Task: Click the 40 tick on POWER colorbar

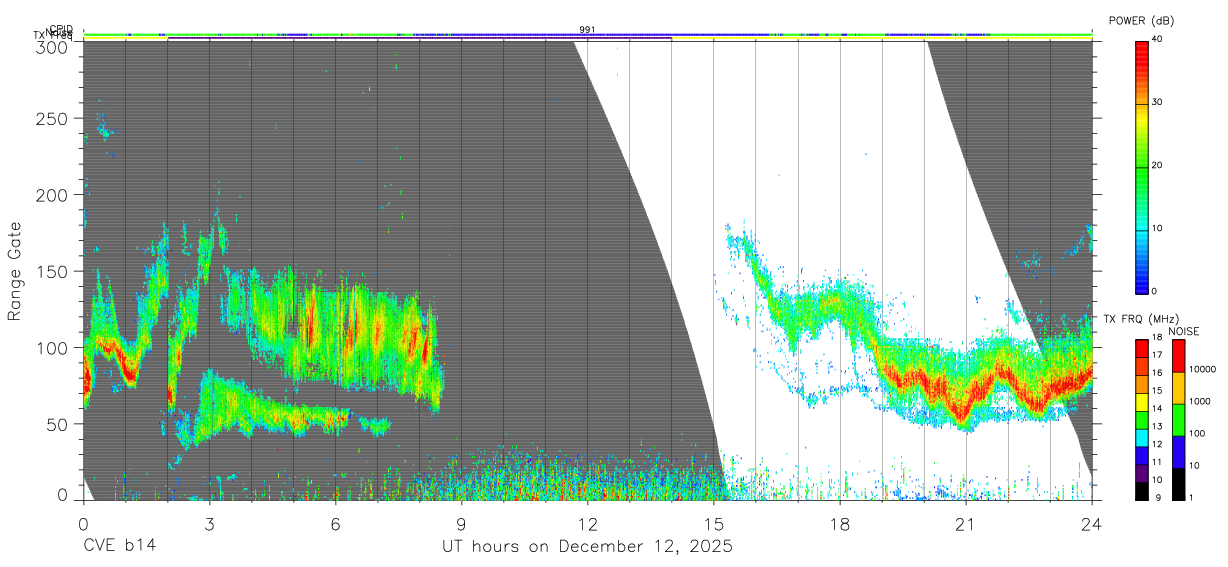Action: point(1159,39)
